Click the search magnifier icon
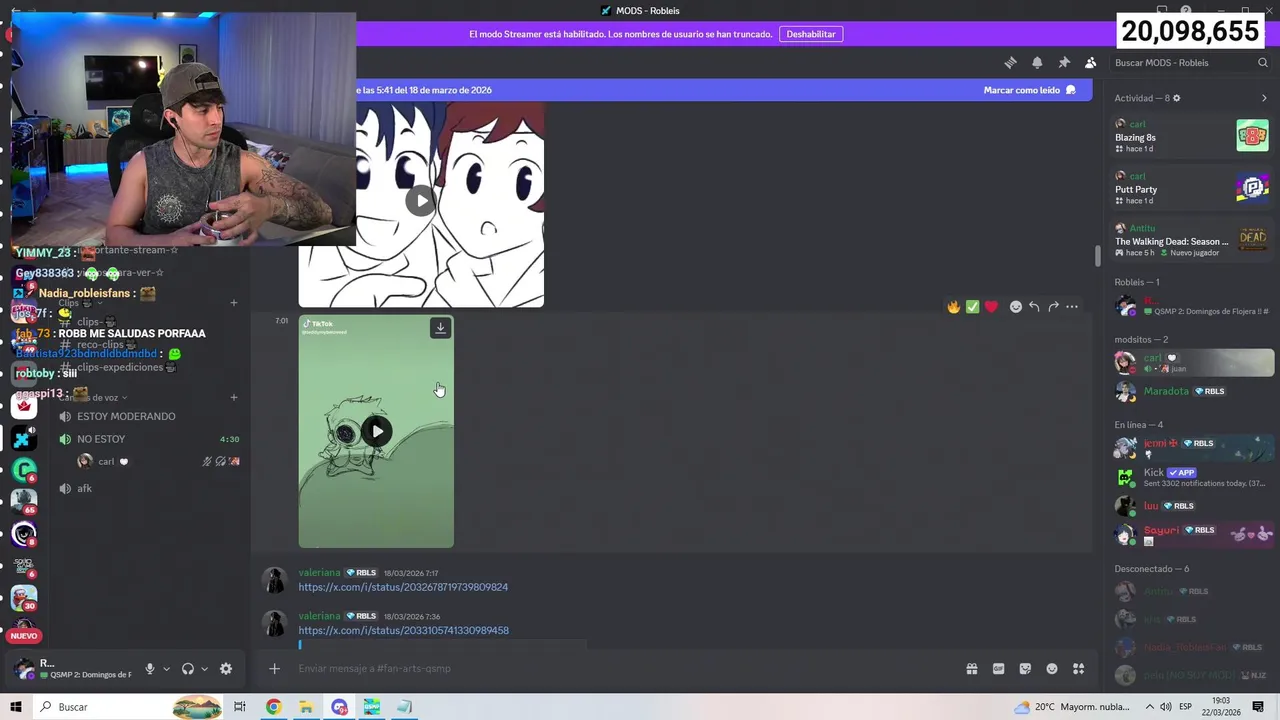 pyautogui.click(x=1263, y=62)
